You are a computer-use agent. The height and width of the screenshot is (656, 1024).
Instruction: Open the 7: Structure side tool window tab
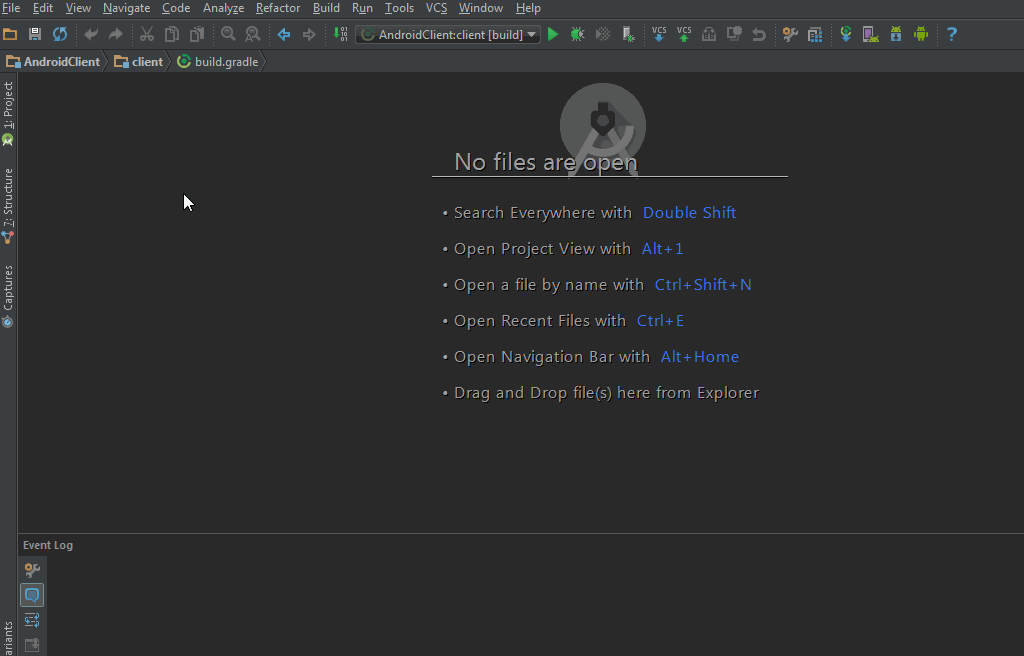8,206
